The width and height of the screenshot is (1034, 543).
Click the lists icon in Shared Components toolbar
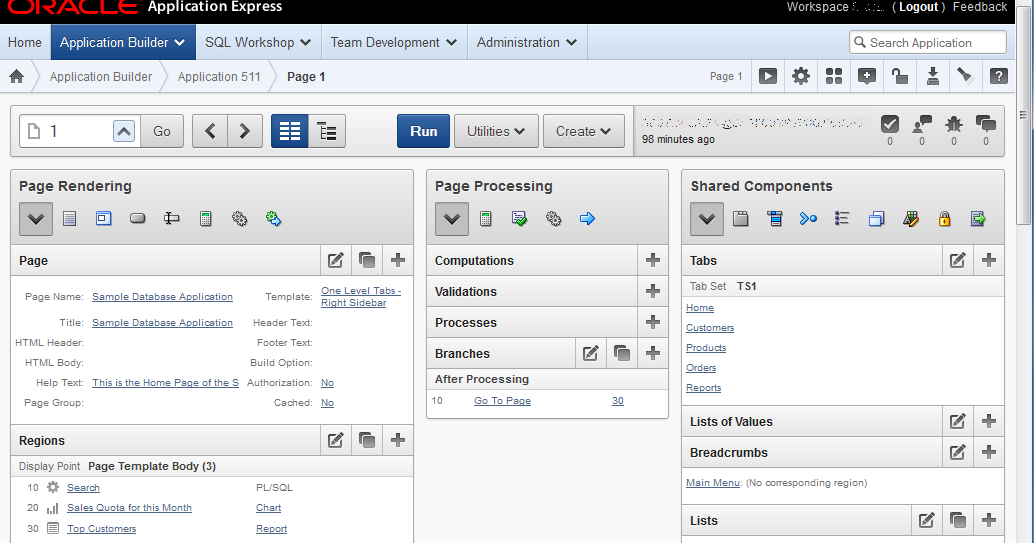(842, 218)
